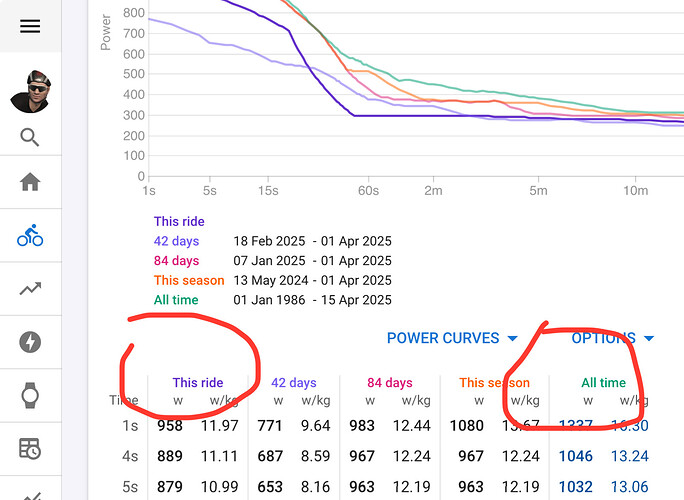Click the 2m x-axis label
The height and width of the screenshot is (500, 684).
pyautogui.click(x=433, y=191)
